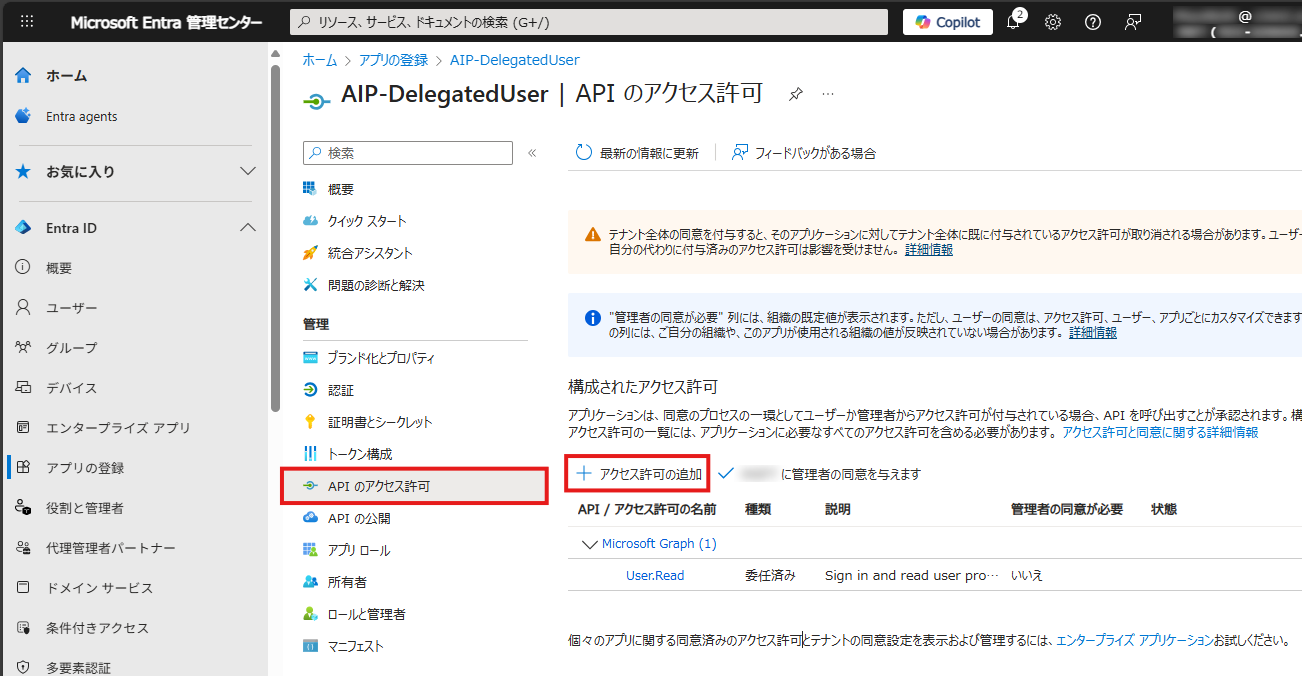Open マニフェスト menu item
Screen dimensions: 1302x676
[355, 646]
